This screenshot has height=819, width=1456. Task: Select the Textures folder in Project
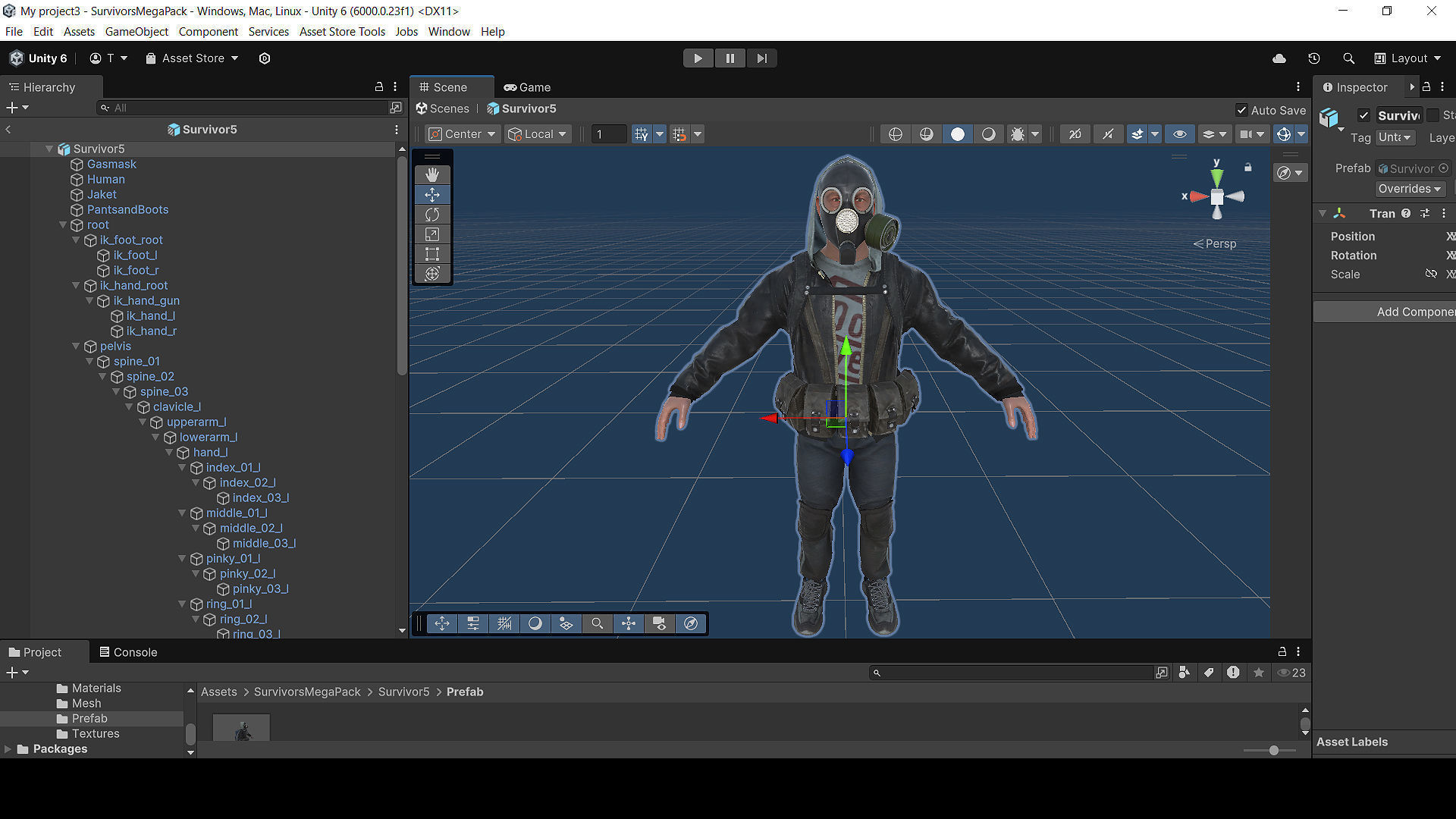(x=96, y=734)
